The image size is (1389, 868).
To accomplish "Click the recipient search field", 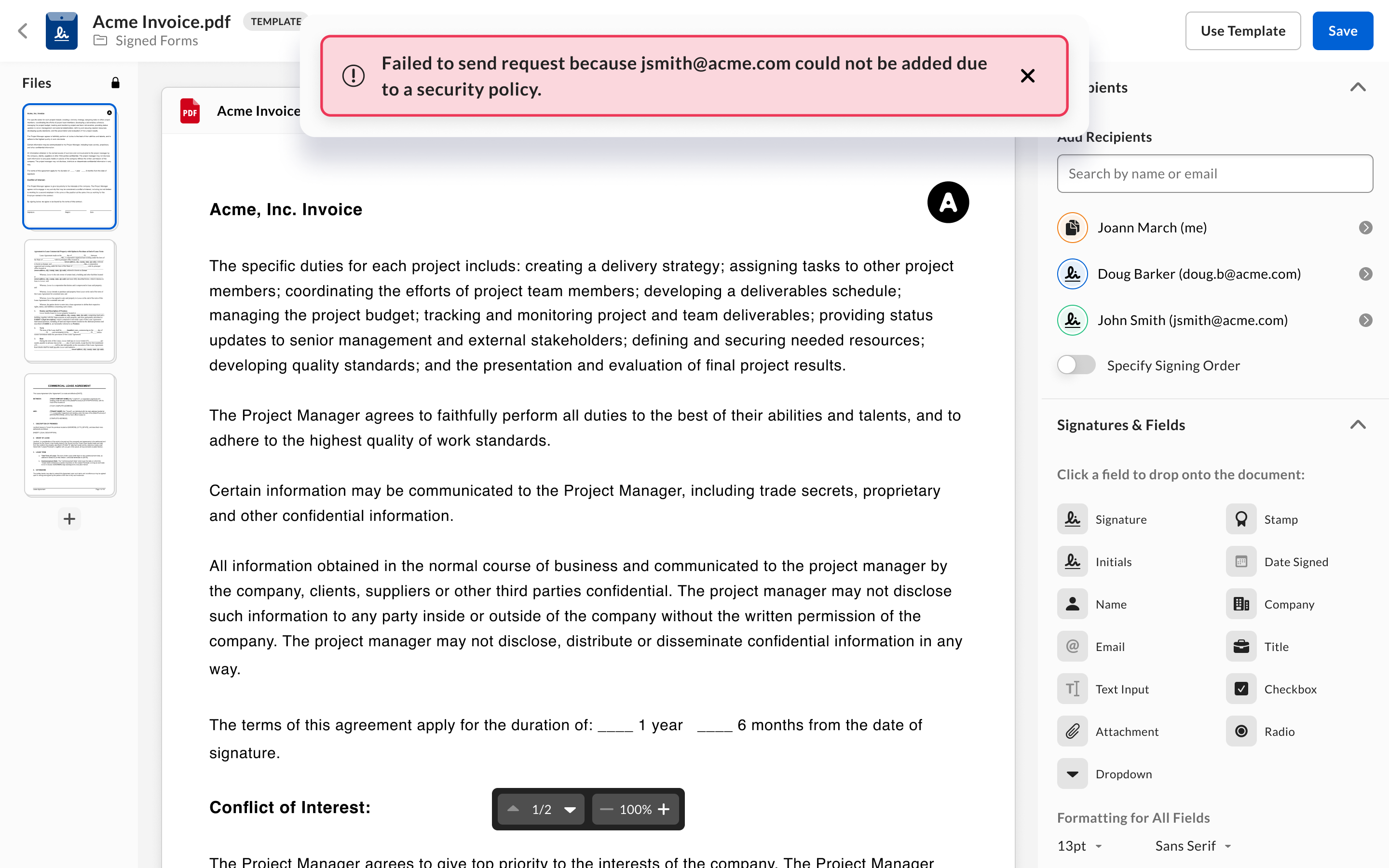I will 1214,174.
